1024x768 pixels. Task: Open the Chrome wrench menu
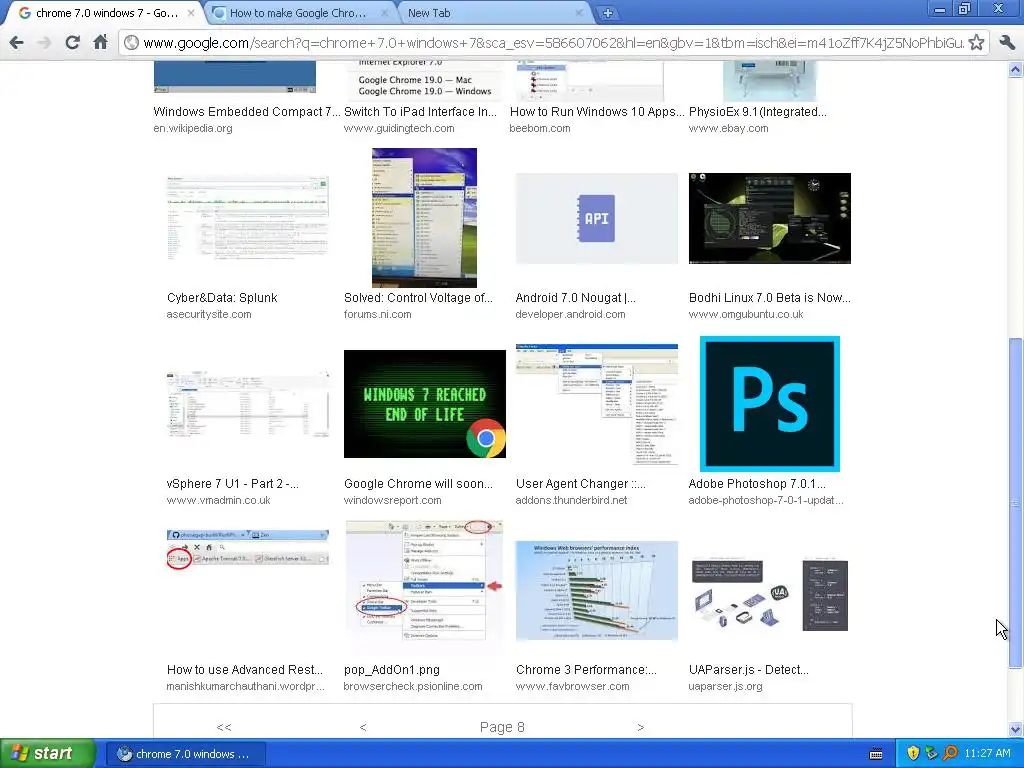coord(1007,42)
